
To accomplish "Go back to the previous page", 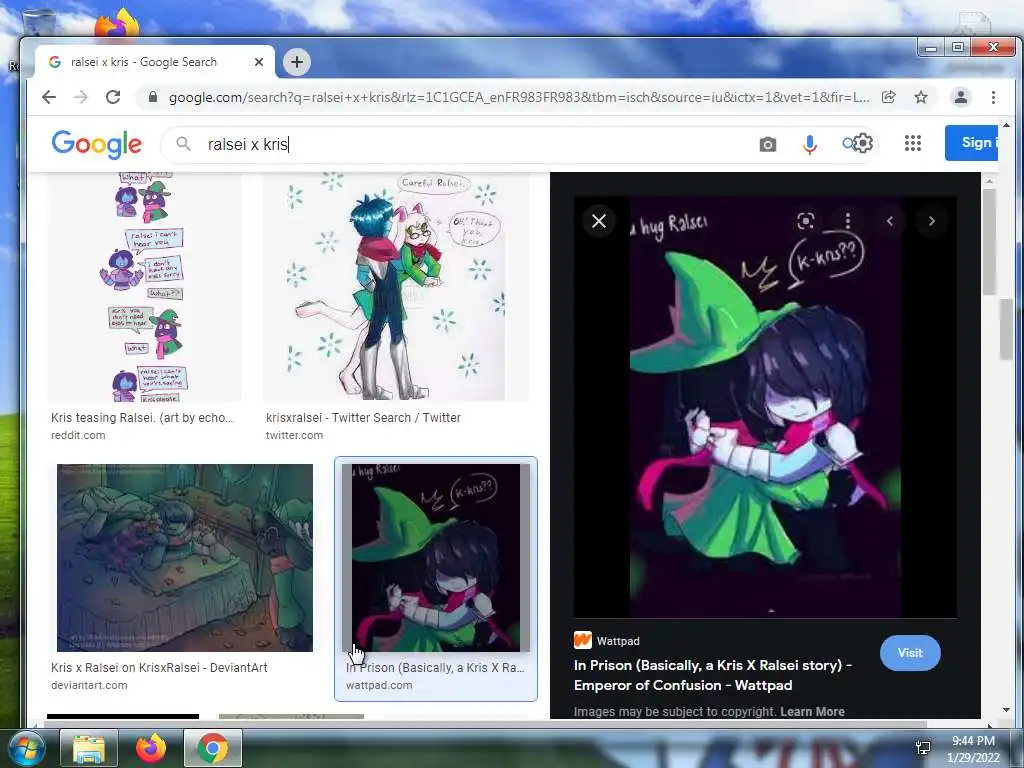I will click(x=49, y=97).
